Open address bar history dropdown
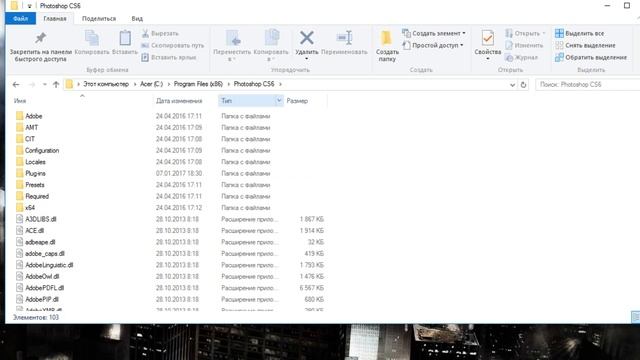 [x=512, y=85]
